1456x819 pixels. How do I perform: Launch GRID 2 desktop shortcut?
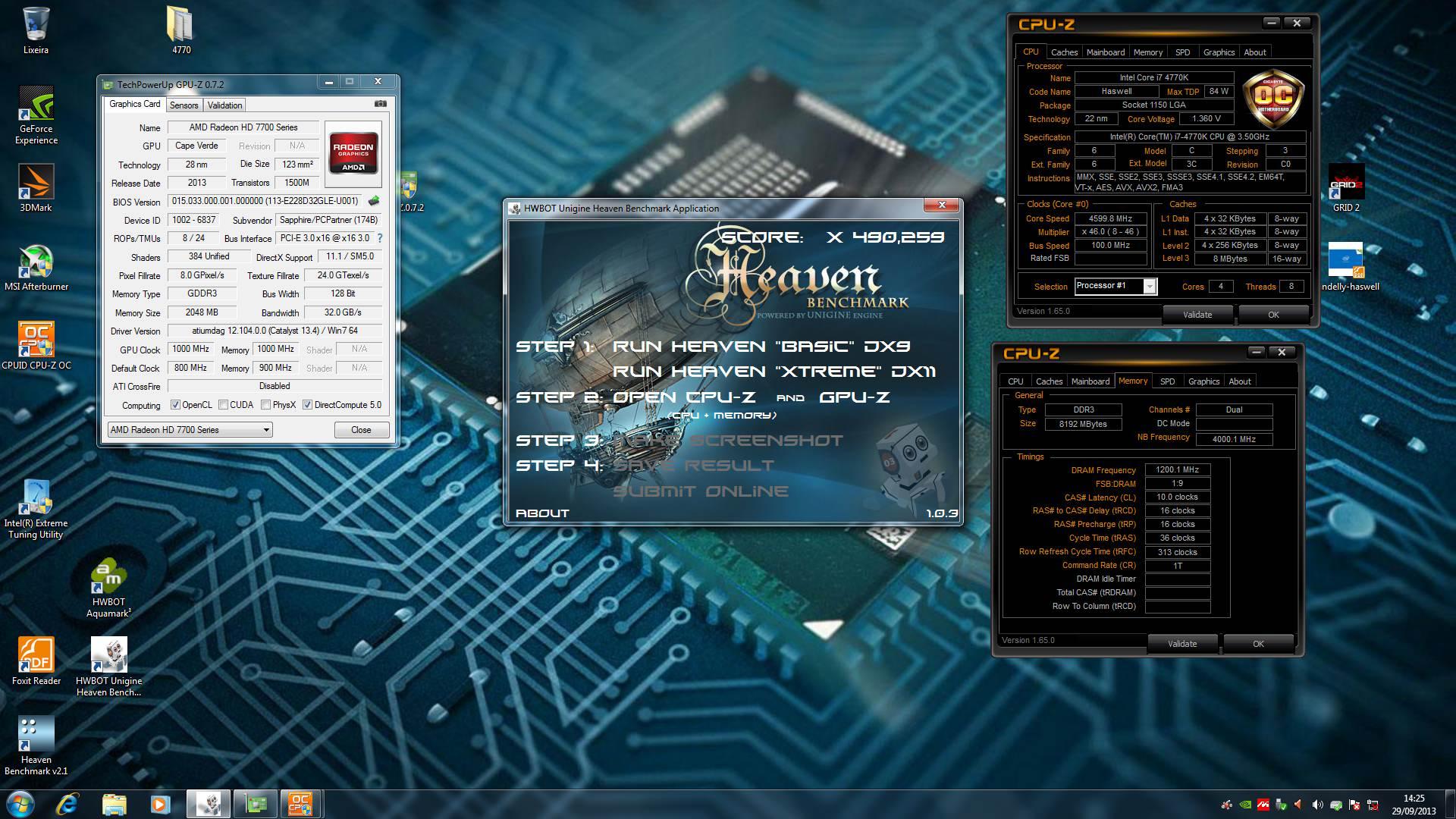pos(1346,187)
